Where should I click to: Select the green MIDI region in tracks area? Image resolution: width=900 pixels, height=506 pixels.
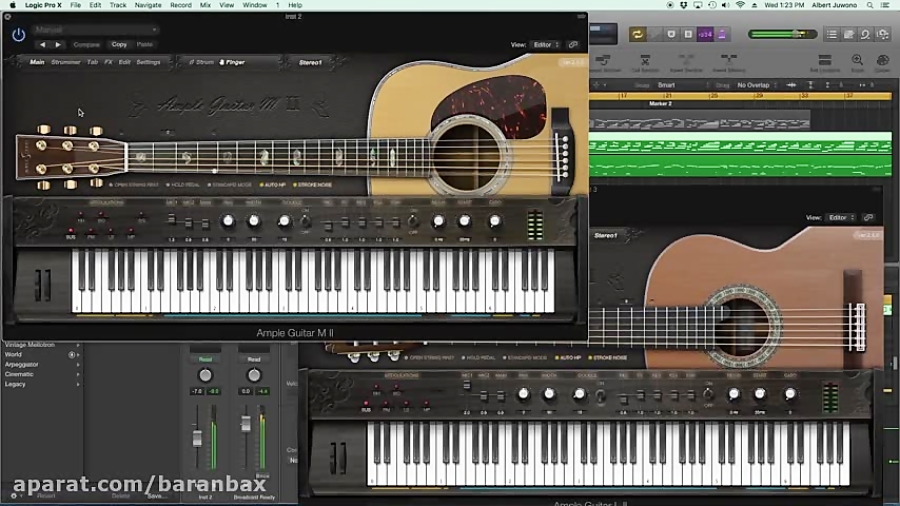(x=740, y=154)
